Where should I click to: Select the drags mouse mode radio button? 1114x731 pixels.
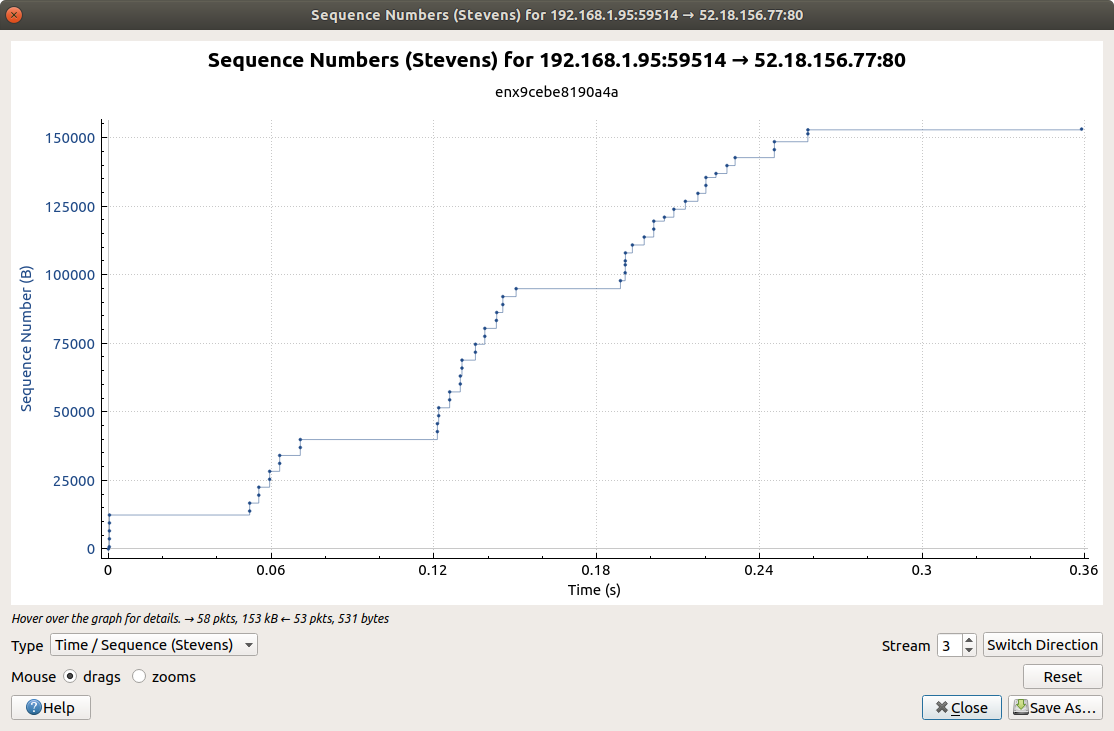[x=70, y=676]
